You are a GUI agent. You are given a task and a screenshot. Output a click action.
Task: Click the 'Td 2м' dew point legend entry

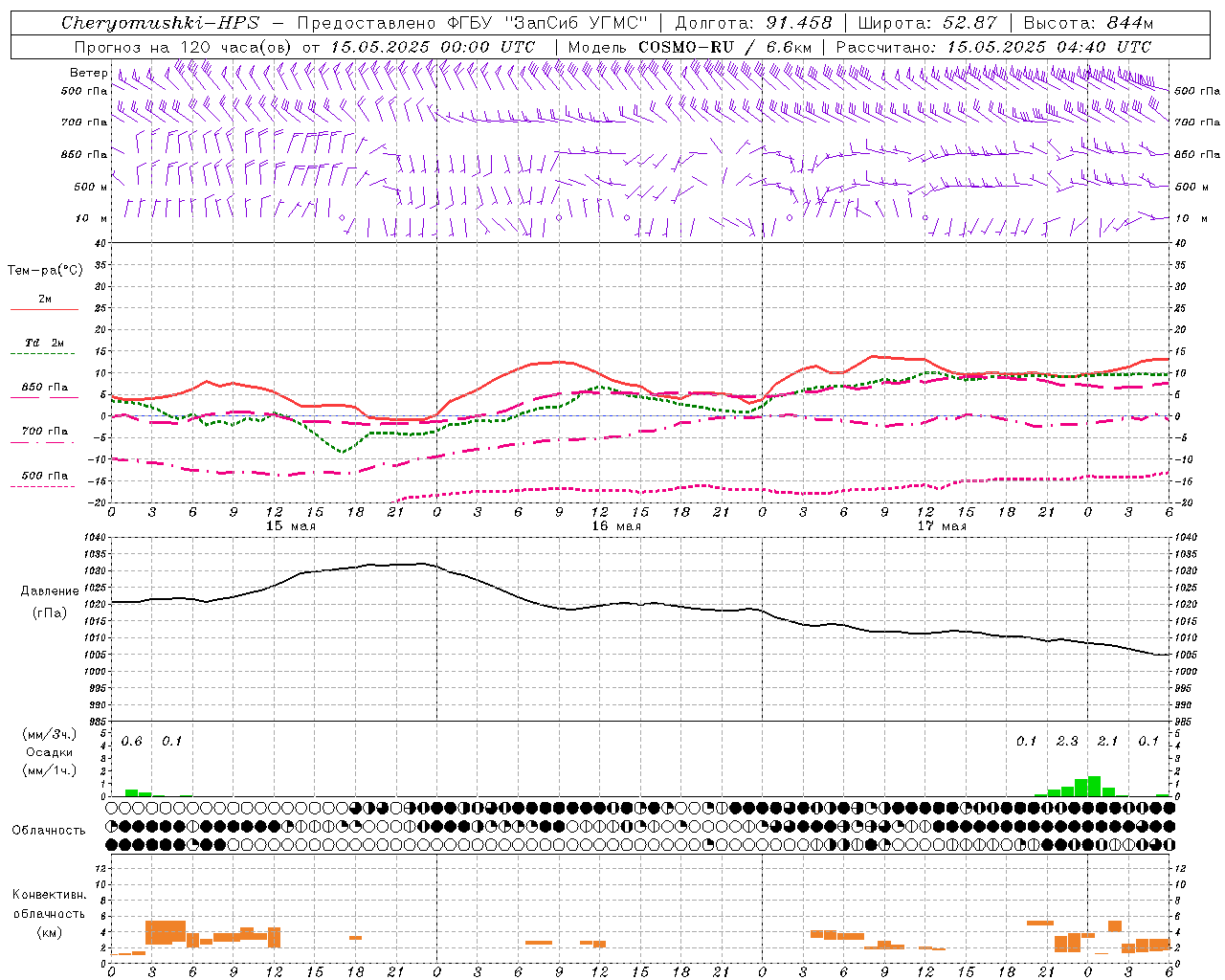coord(45,343)
